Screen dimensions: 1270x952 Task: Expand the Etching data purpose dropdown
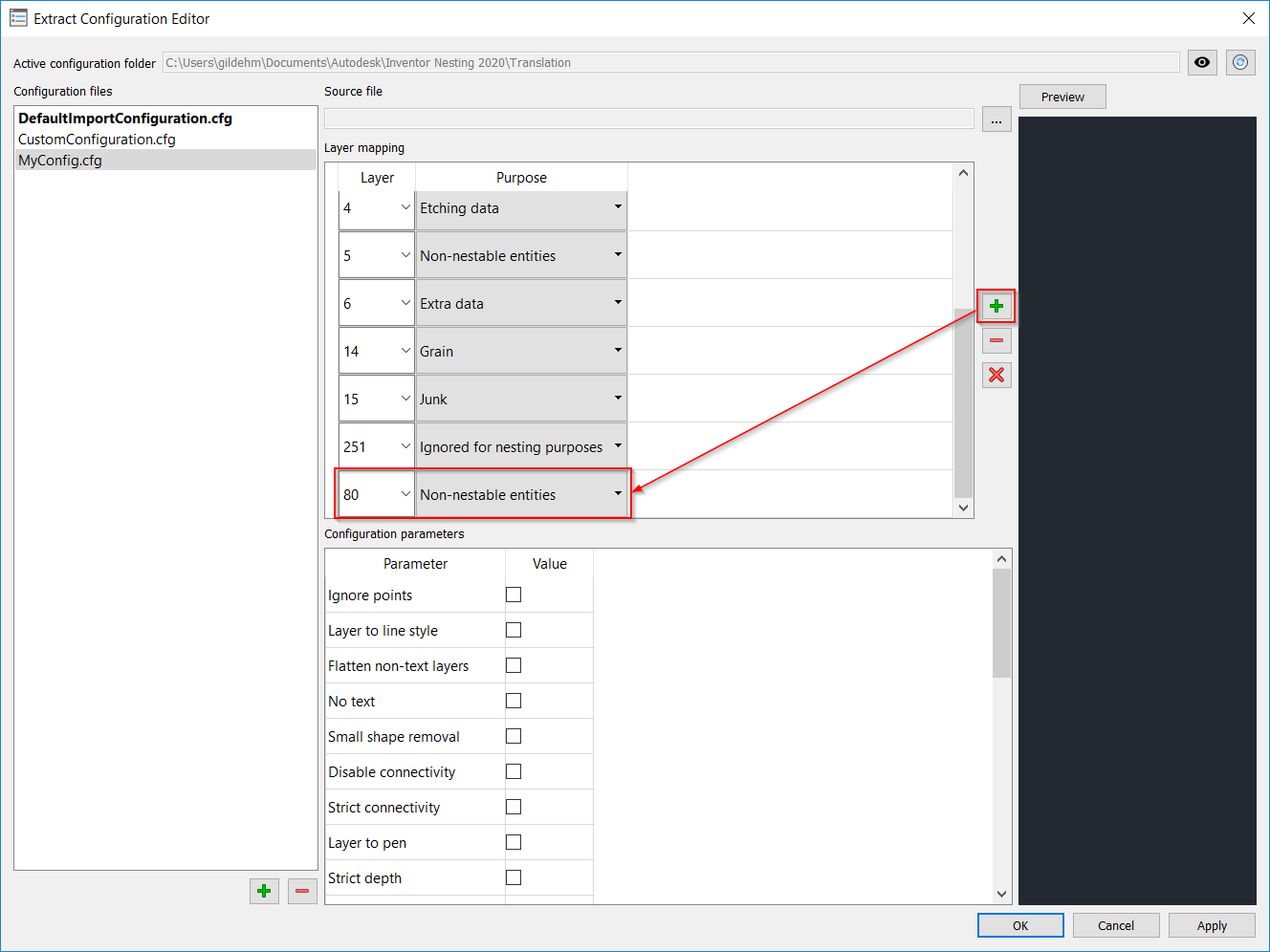[617, 207]
